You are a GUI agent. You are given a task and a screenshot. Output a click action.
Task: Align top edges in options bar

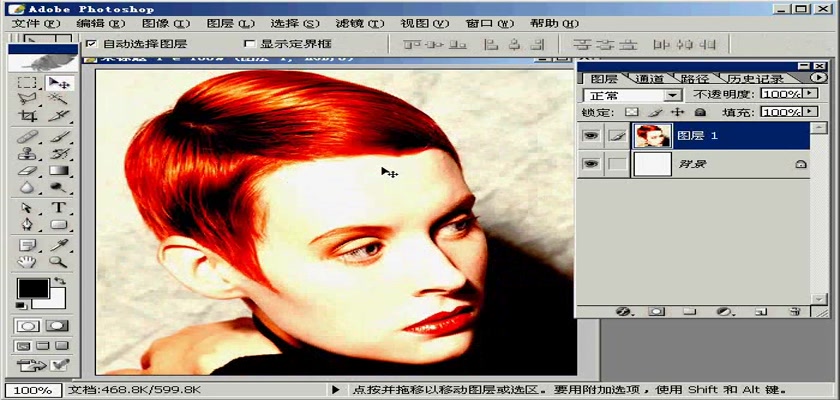click(411, 45)
